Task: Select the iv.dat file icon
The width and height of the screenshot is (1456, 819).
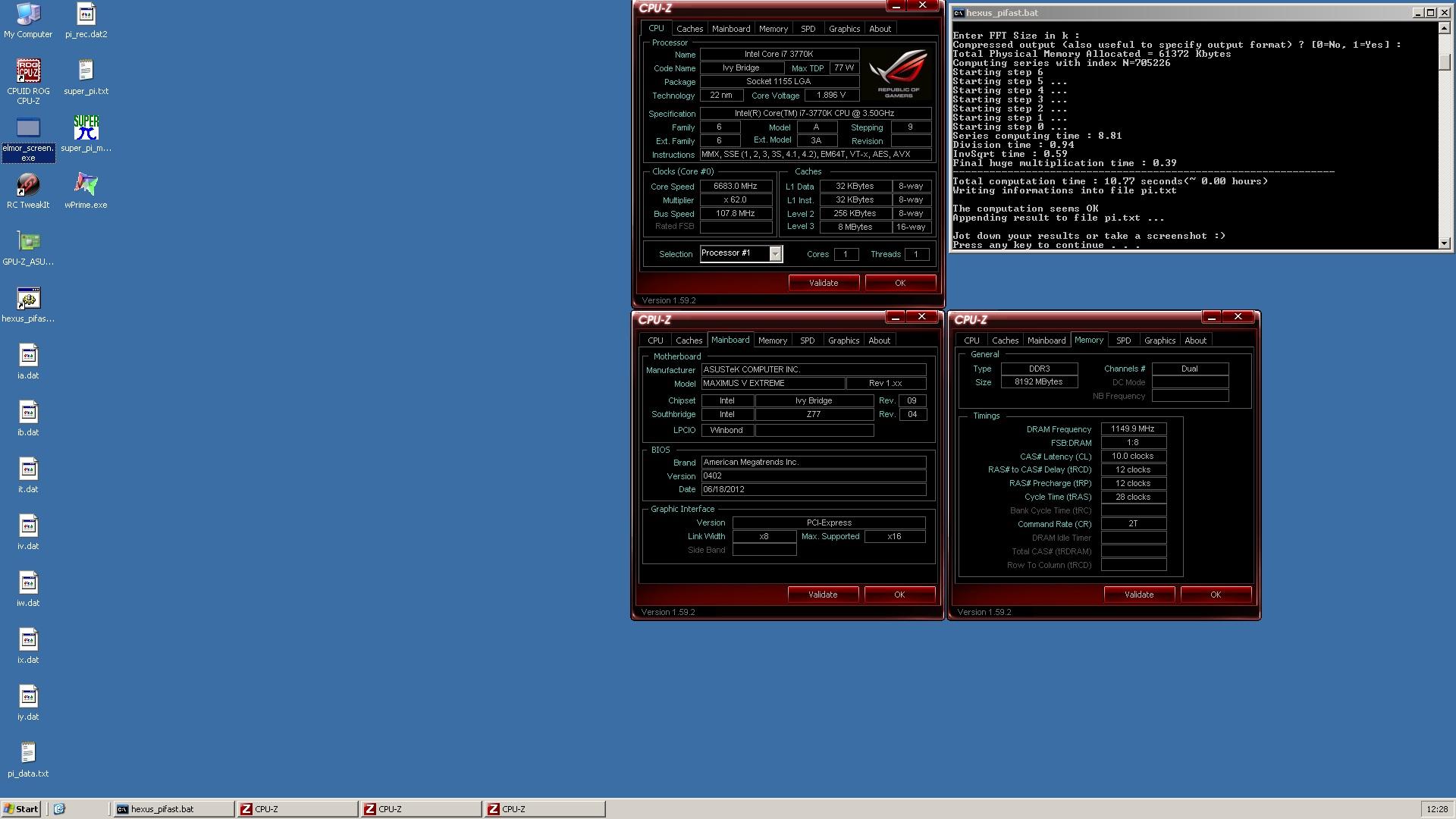Action: click(28, 532)
